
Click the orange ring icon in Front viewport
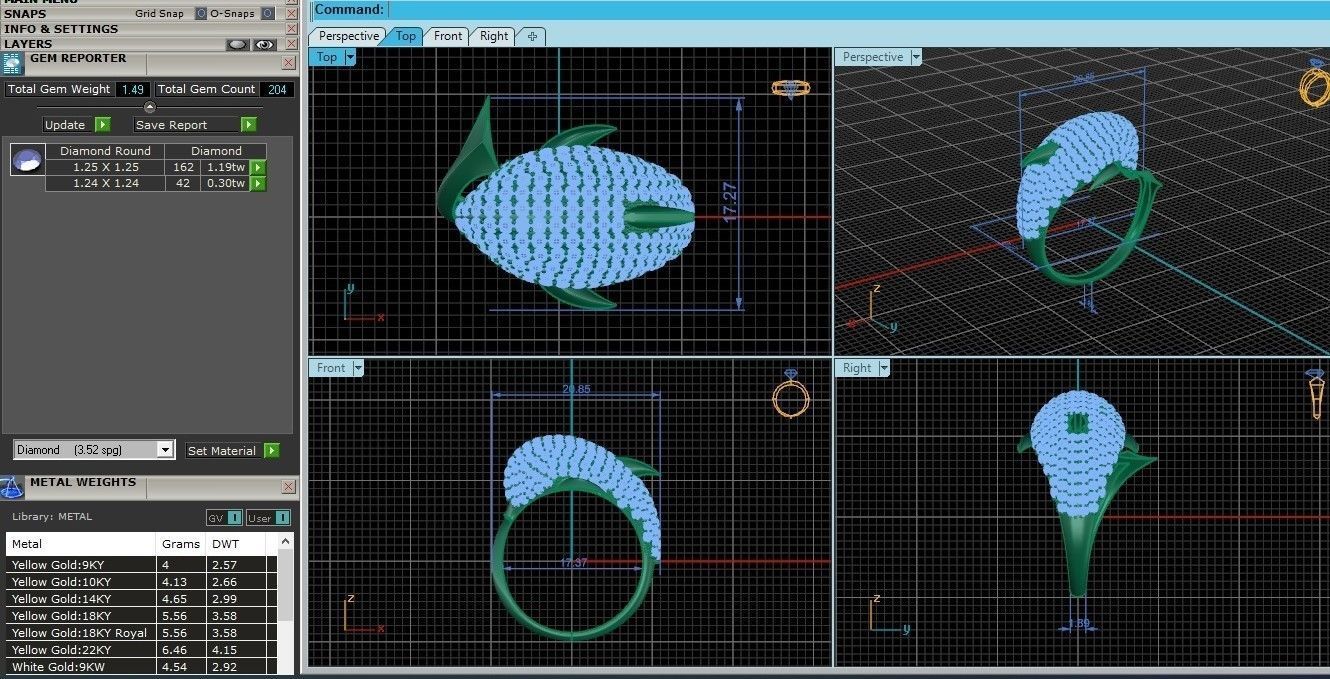791,396
